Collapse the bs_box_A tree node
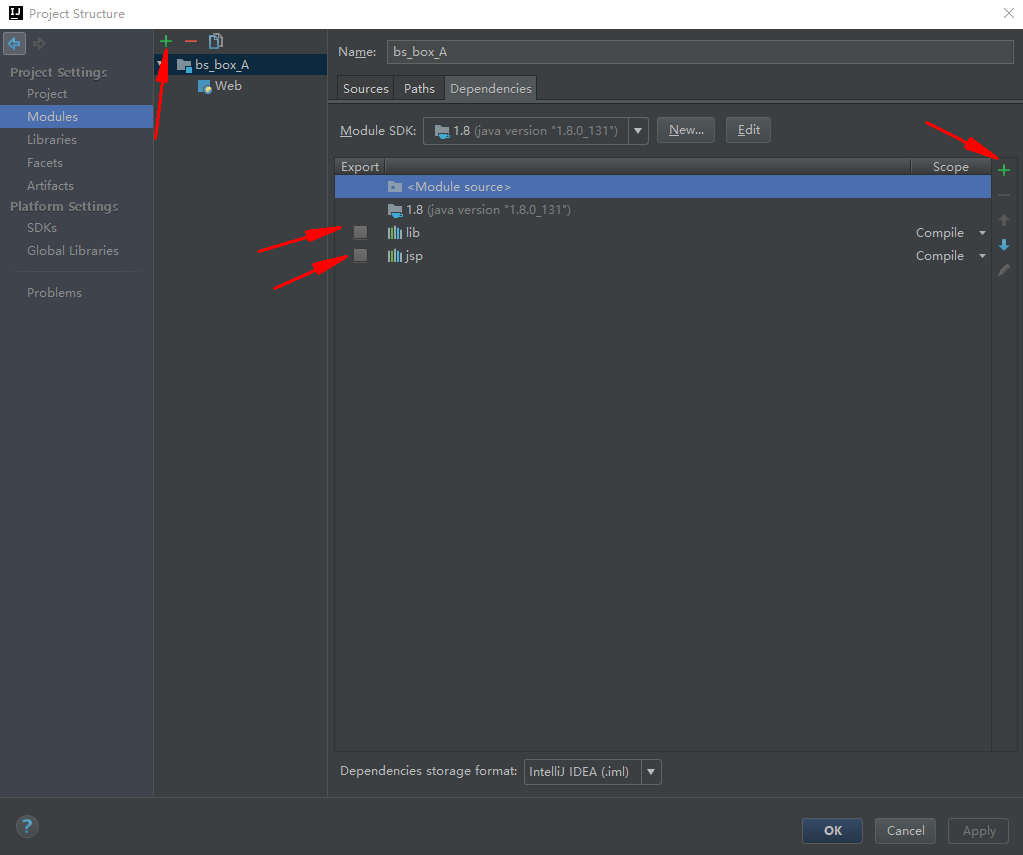Viewport: 1023px width, 855px height. [160, 65]
